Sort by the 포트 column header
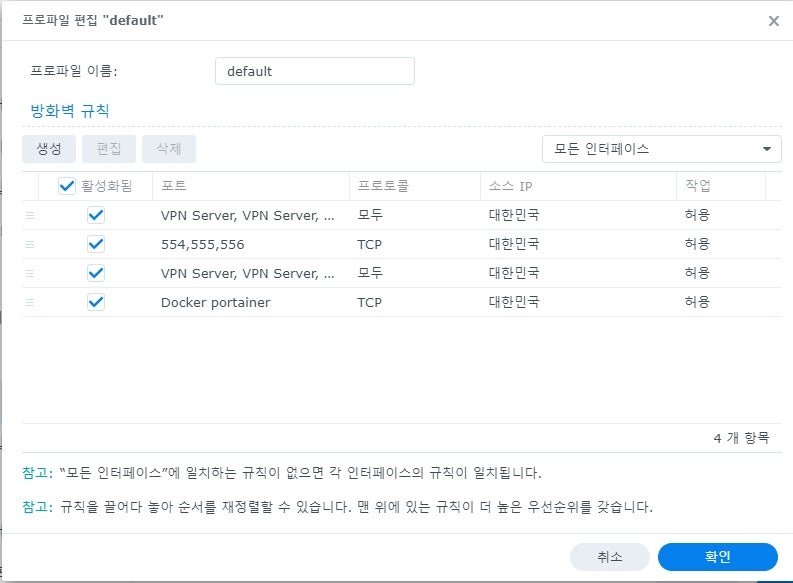This screenshot has width=793, height=583. coord(251,186)
